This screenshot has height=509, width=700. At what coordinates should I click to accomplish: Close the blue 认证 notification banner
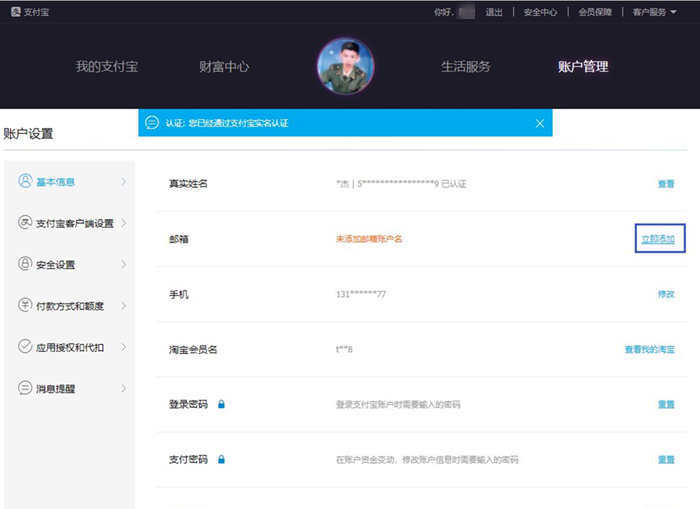(540, 123)
